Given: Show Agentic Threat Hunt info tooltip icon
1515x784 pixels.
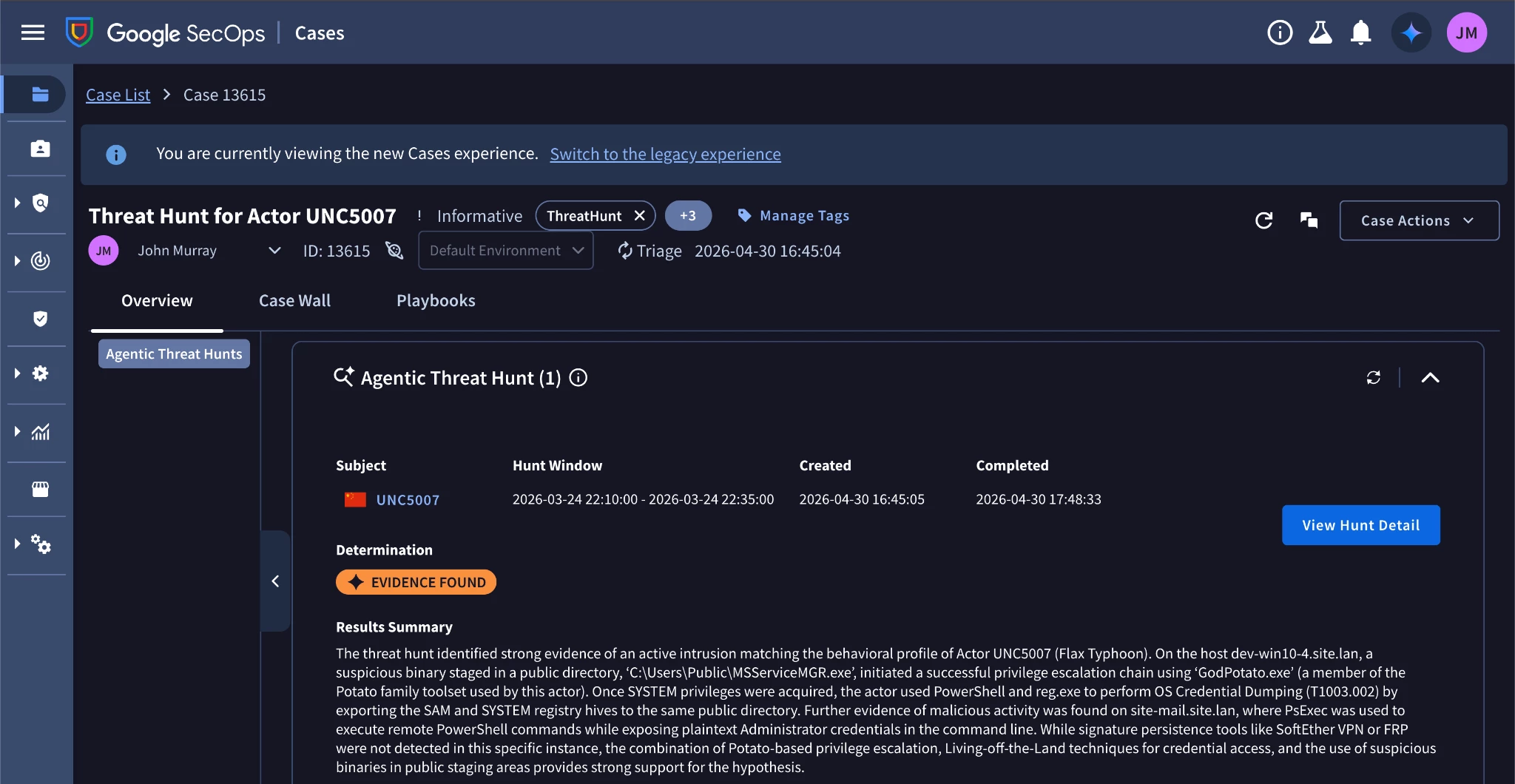Looking at the screenshot, I should click(x=578, y=378).
